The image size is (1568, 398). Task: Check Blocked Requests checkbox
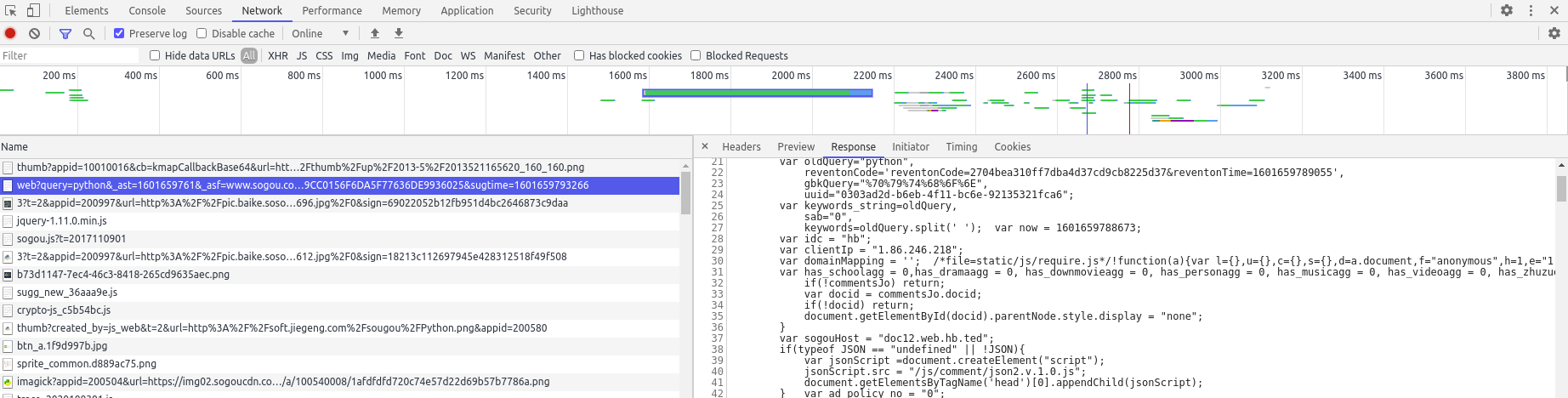tap(696, 55)
